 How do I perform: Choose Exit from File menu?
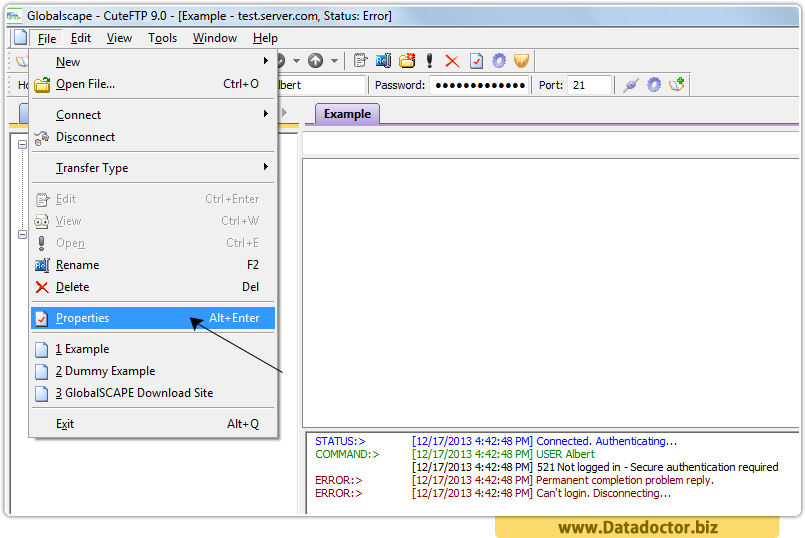153,424
